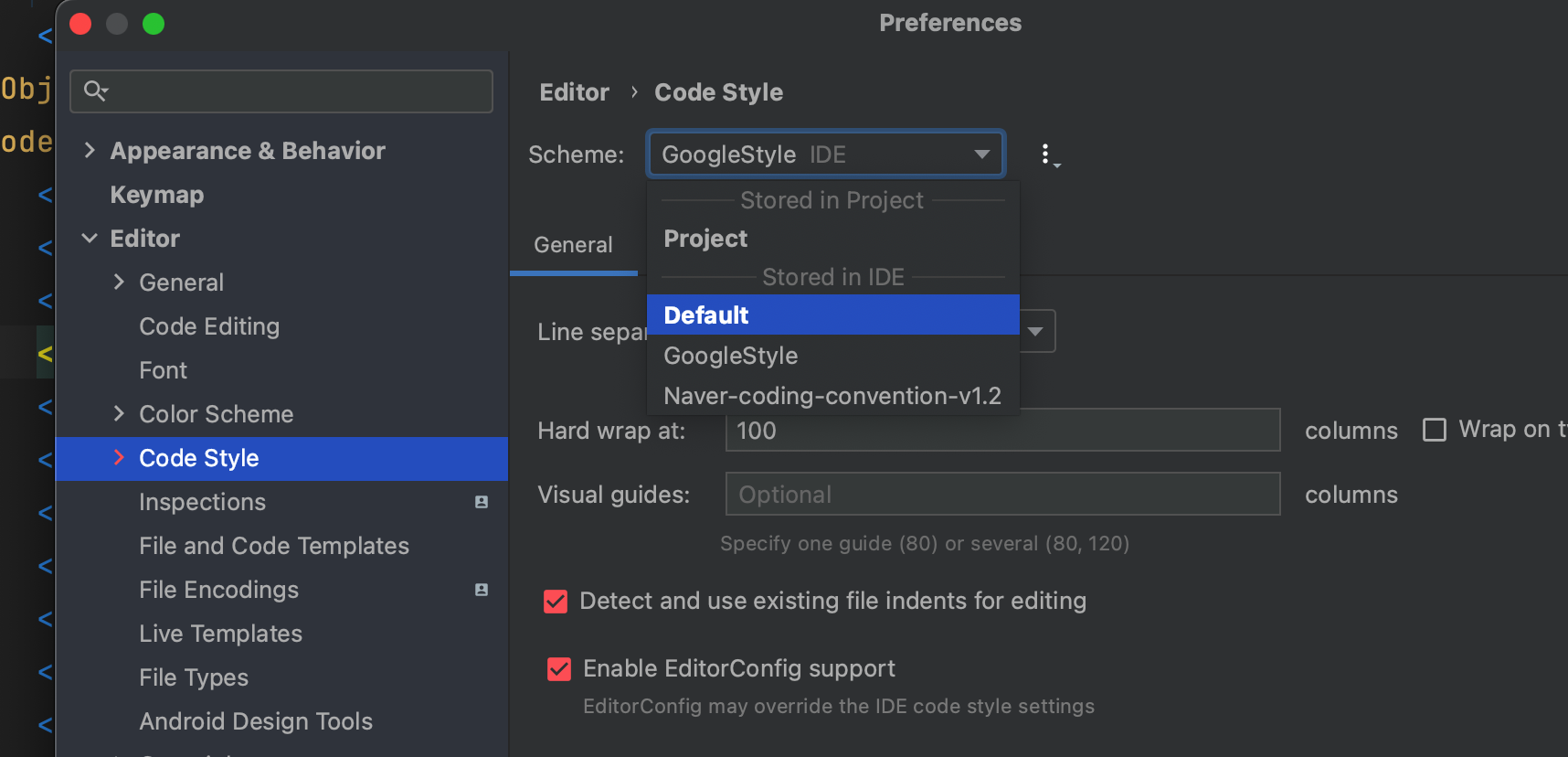Open Keymap settings page
Viewport: 1568px width, 757px height.
[x=157, y=195]
